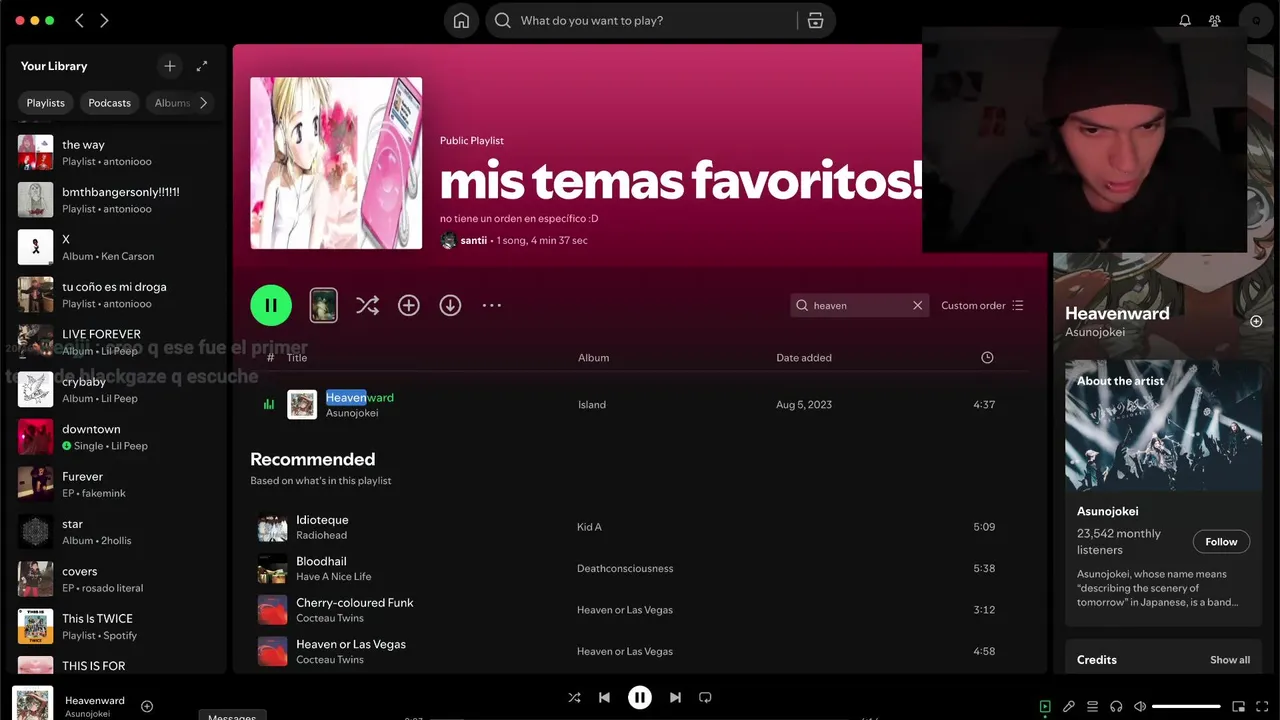Sort by the Duration clock column header
The image size is (1280, 720).
[x=987, y=357]
